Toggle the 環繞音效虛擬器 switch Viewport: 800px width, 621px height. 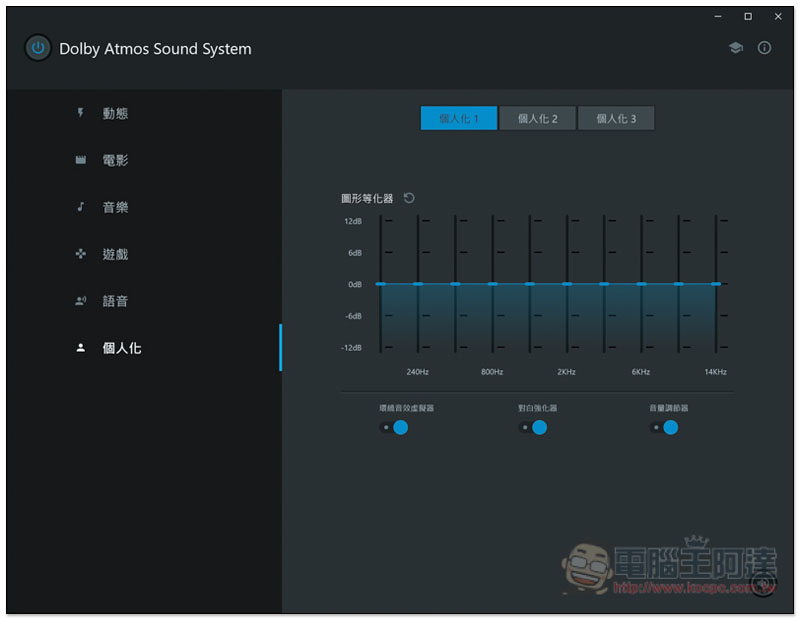click(393, 428)
